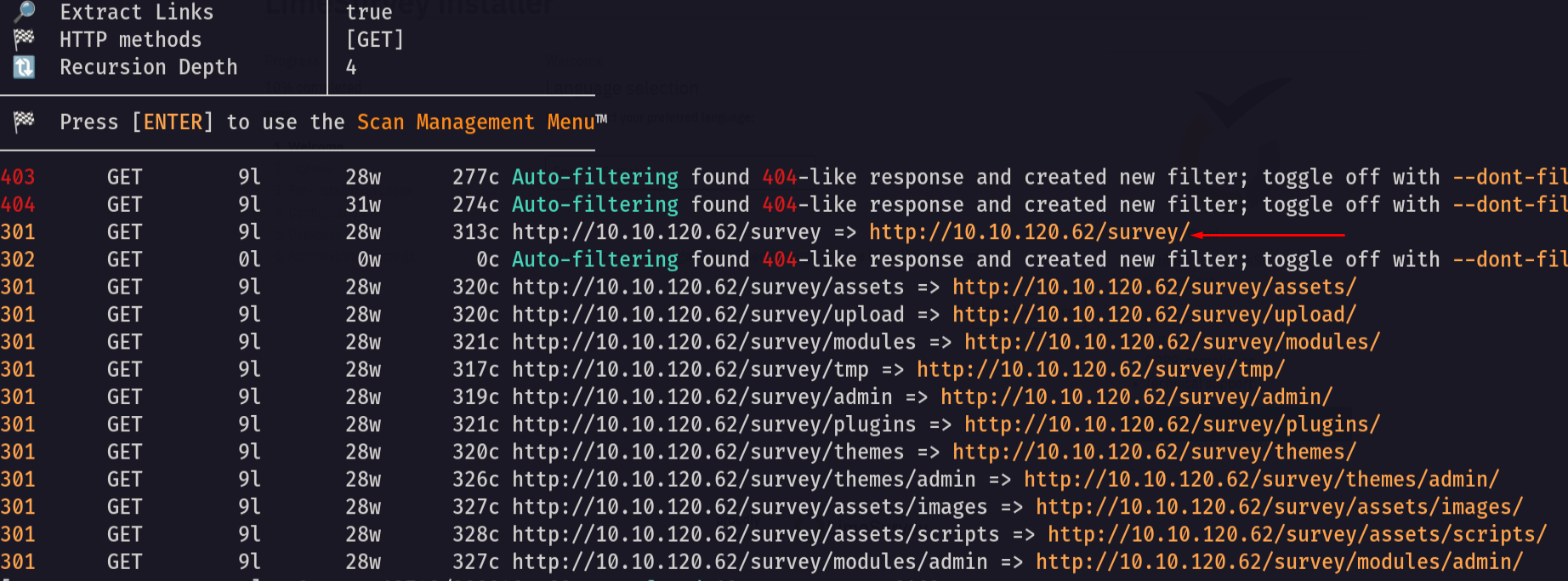Open the survey/admin/ redirect URL
This screenshot has height=581, width=1568.
(x=1136, y=397)
